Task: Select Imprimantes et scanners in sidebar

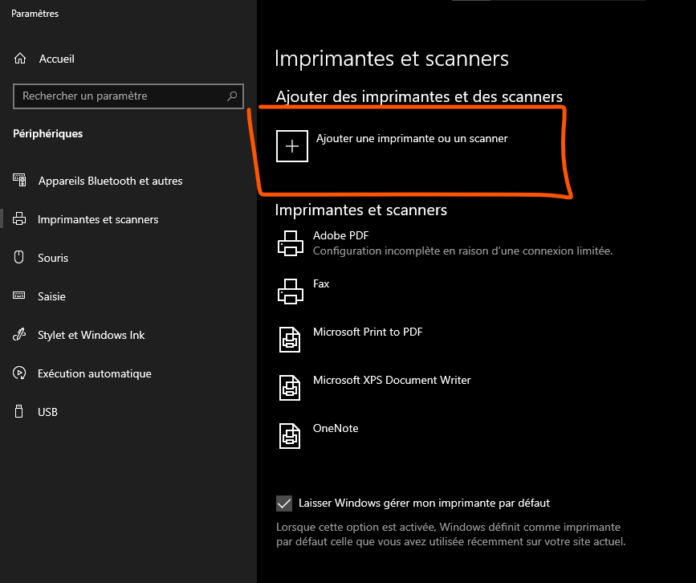Action: pyautogui.click(x=97, y=219)
